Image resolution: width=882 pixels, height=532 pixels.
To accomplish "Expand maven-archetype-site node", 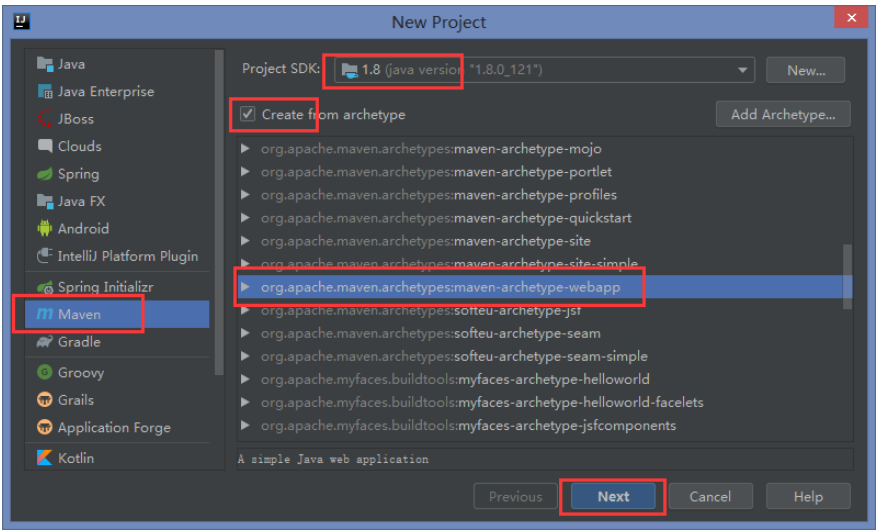I will tap(245, 241).
